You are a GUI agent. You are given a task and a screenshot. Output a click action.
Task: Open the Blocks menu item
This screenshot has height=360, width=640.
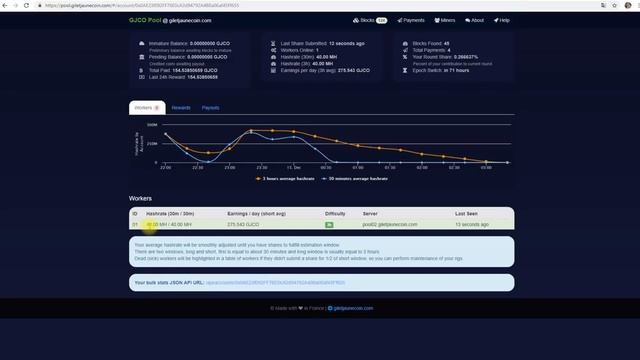click(370, 20)
